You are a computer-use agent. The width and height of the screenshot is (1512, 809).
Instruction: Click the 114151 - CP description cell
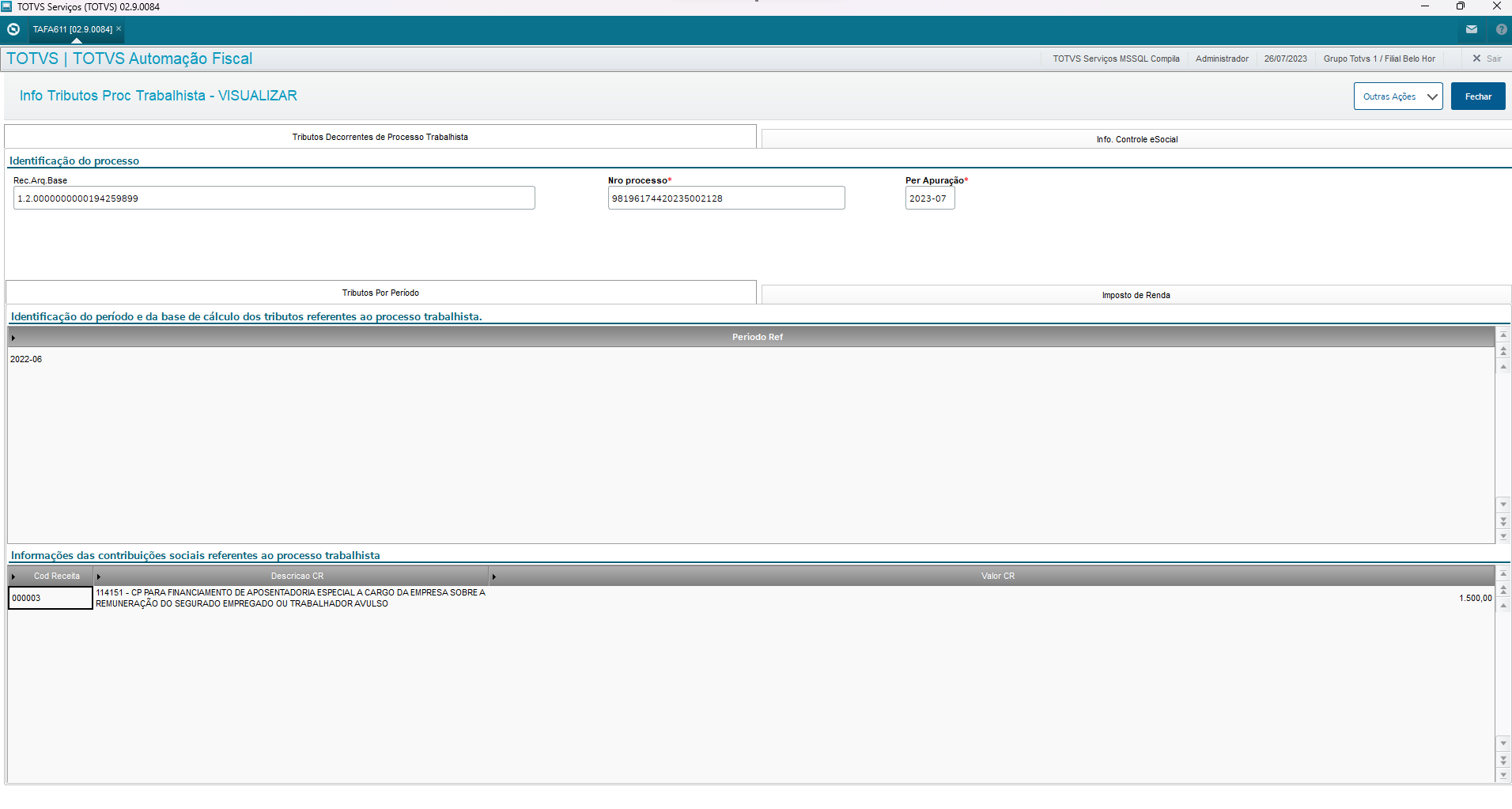click(291, 598)
